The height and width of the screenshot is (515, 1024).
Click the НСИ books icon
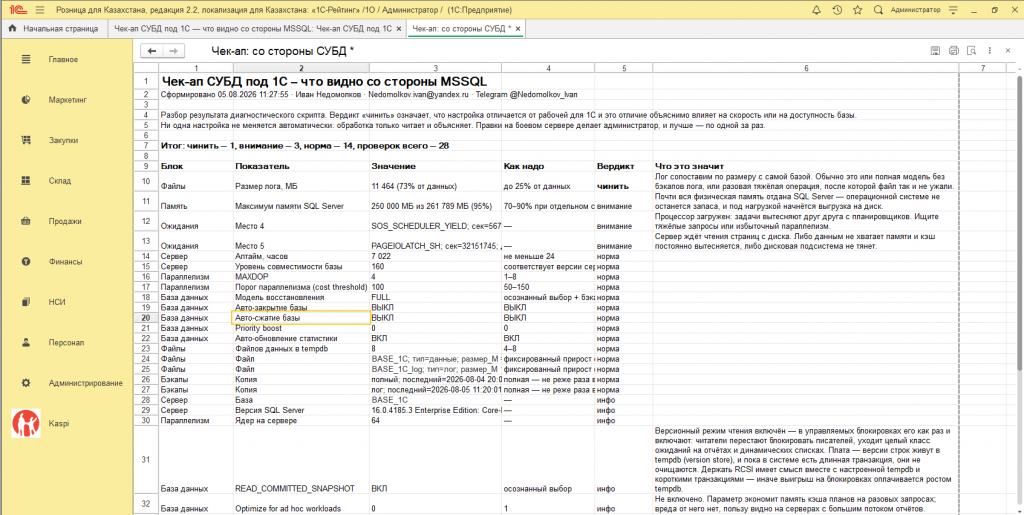click(x=26, y=302)
